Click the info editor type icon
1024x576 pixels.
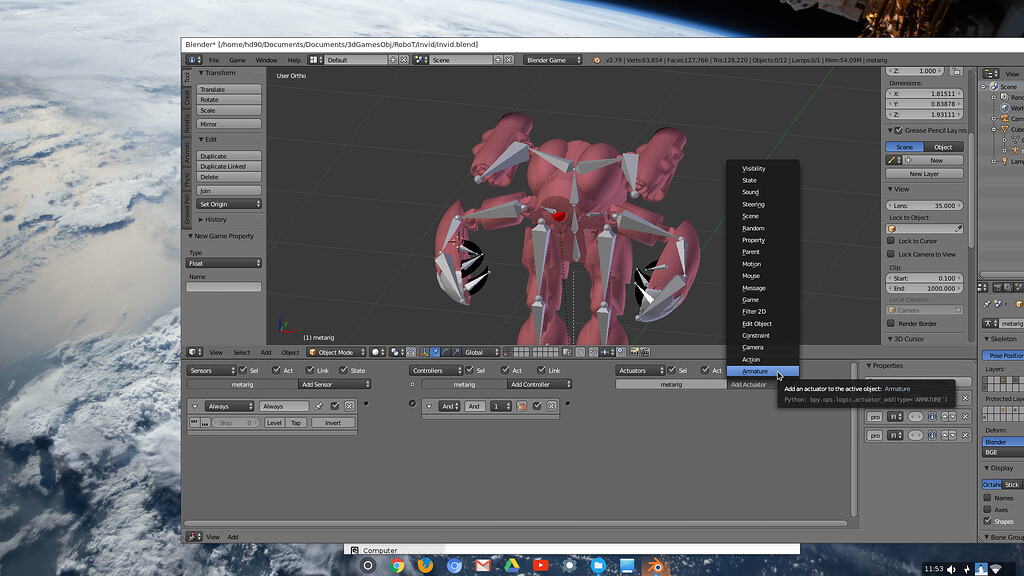[194, 60]
